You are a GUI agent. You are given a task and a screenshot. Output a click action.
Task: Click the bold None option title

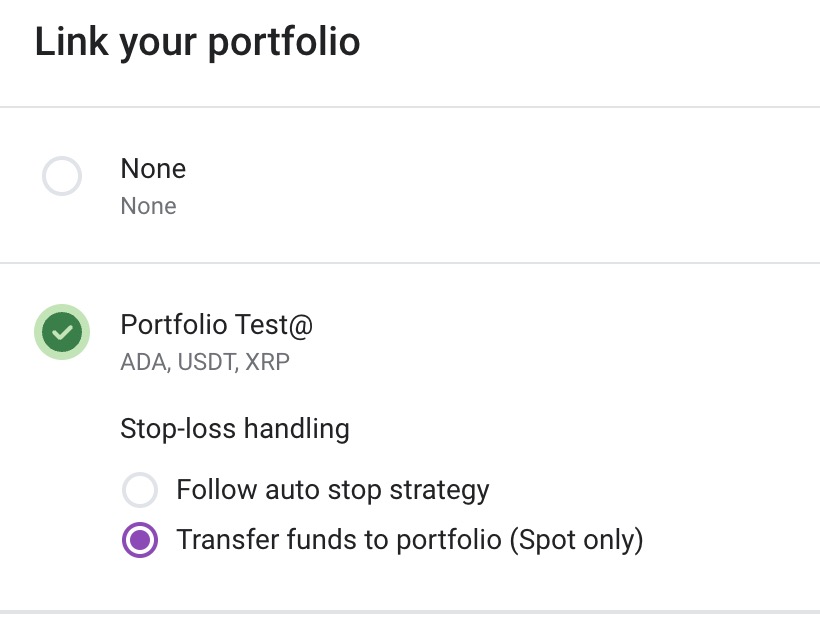[x=153, y=168]
